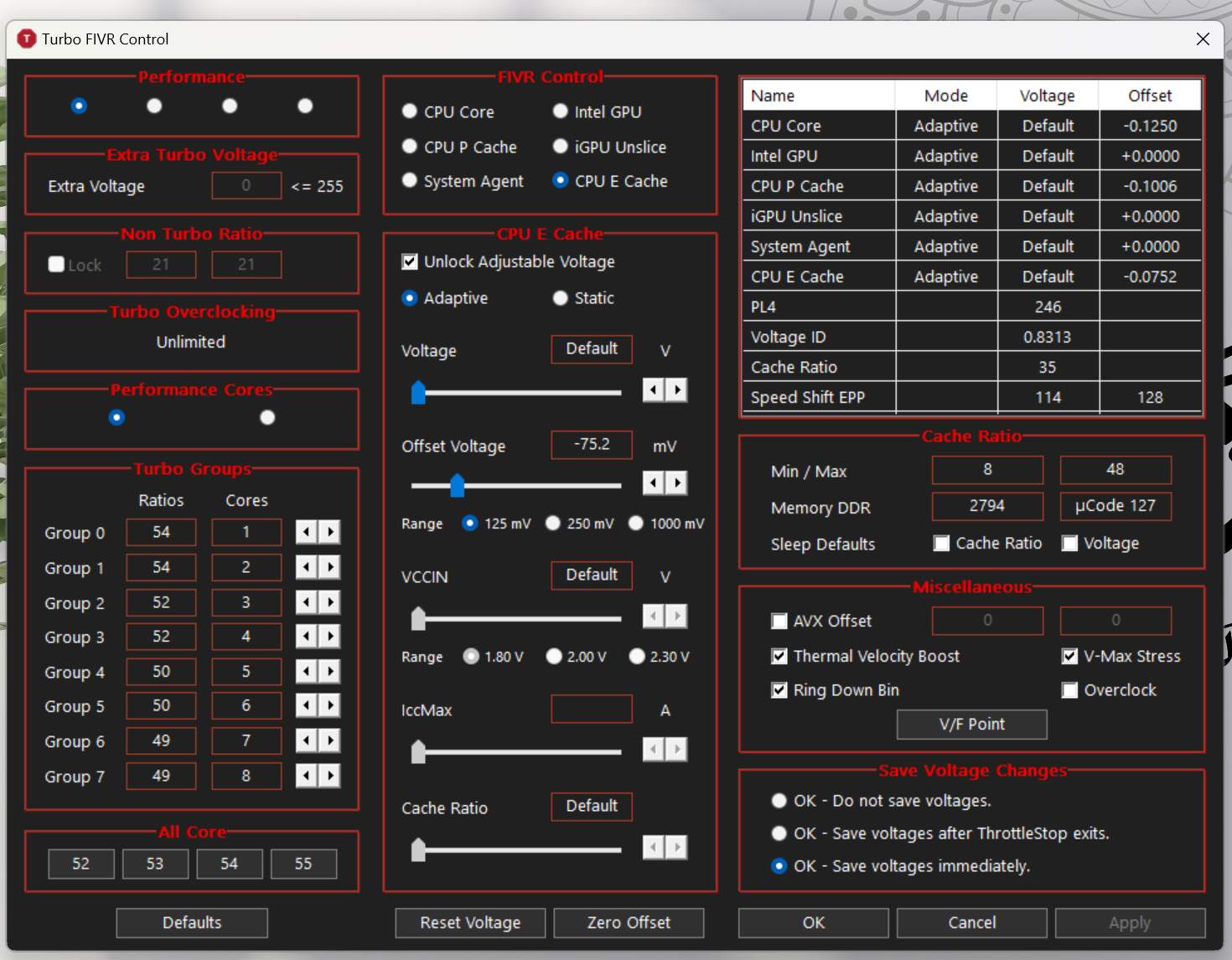This screenshot has width=1232, height=960.
Task: Click the Voltage slider thumb
Action: click(x=418, y=392)
